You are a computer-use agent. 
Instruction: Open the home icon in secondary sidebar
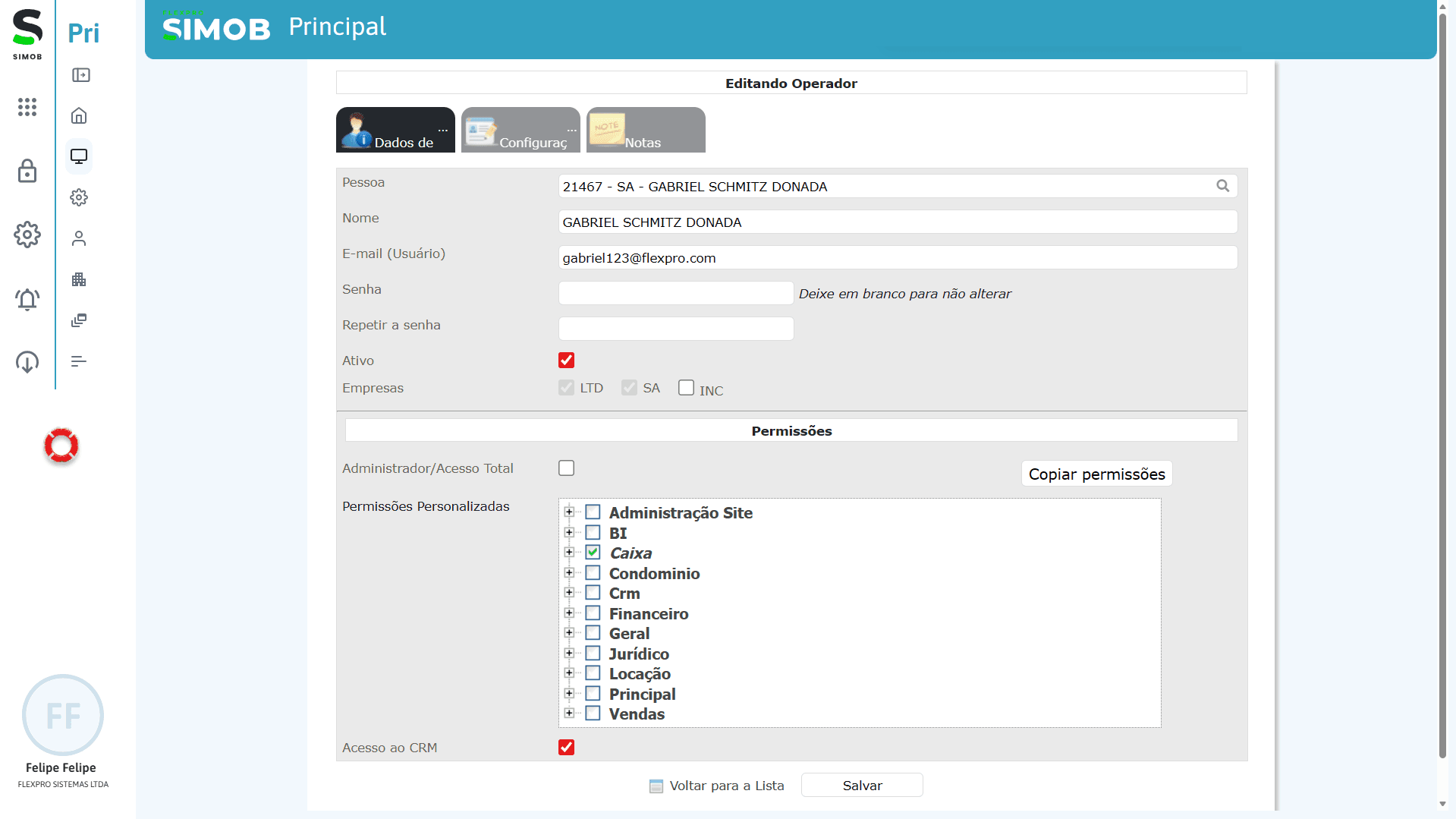pyautogui.click(x=79, y=115)
